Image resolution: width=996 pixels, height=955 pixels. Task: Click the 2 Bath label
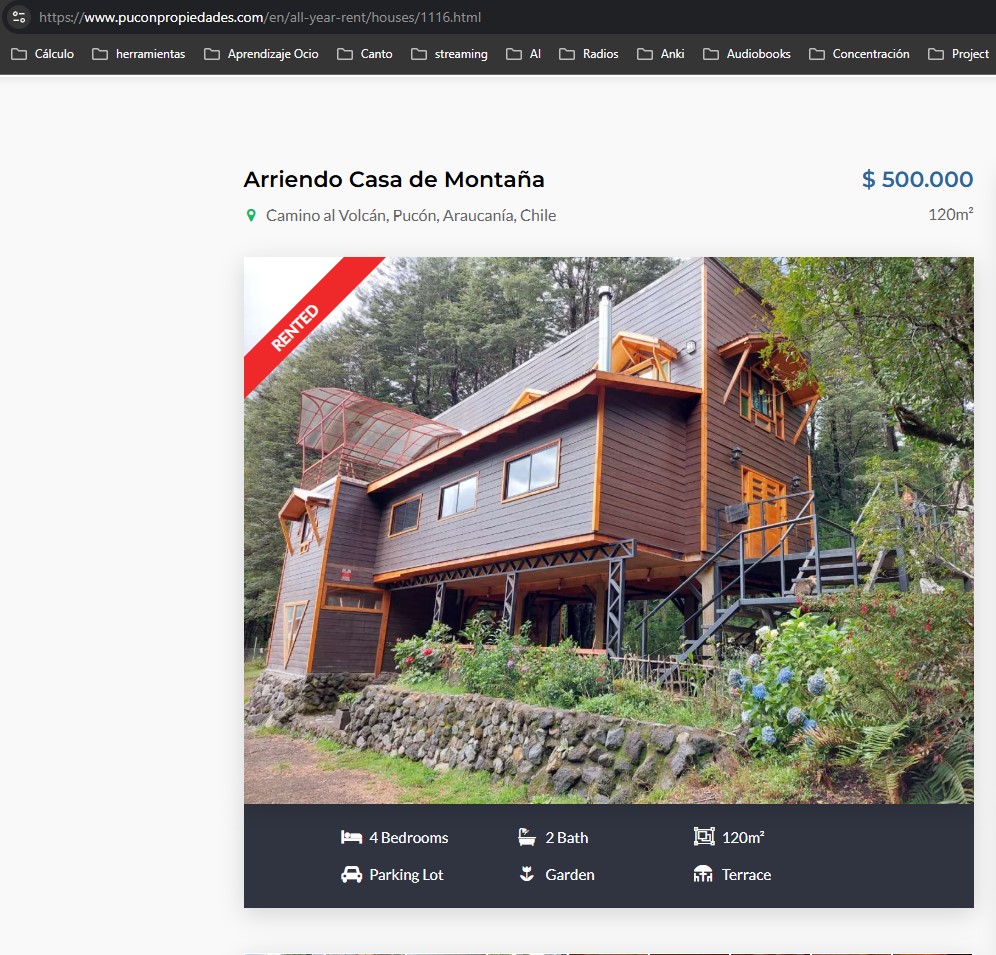tap(567, 837)
